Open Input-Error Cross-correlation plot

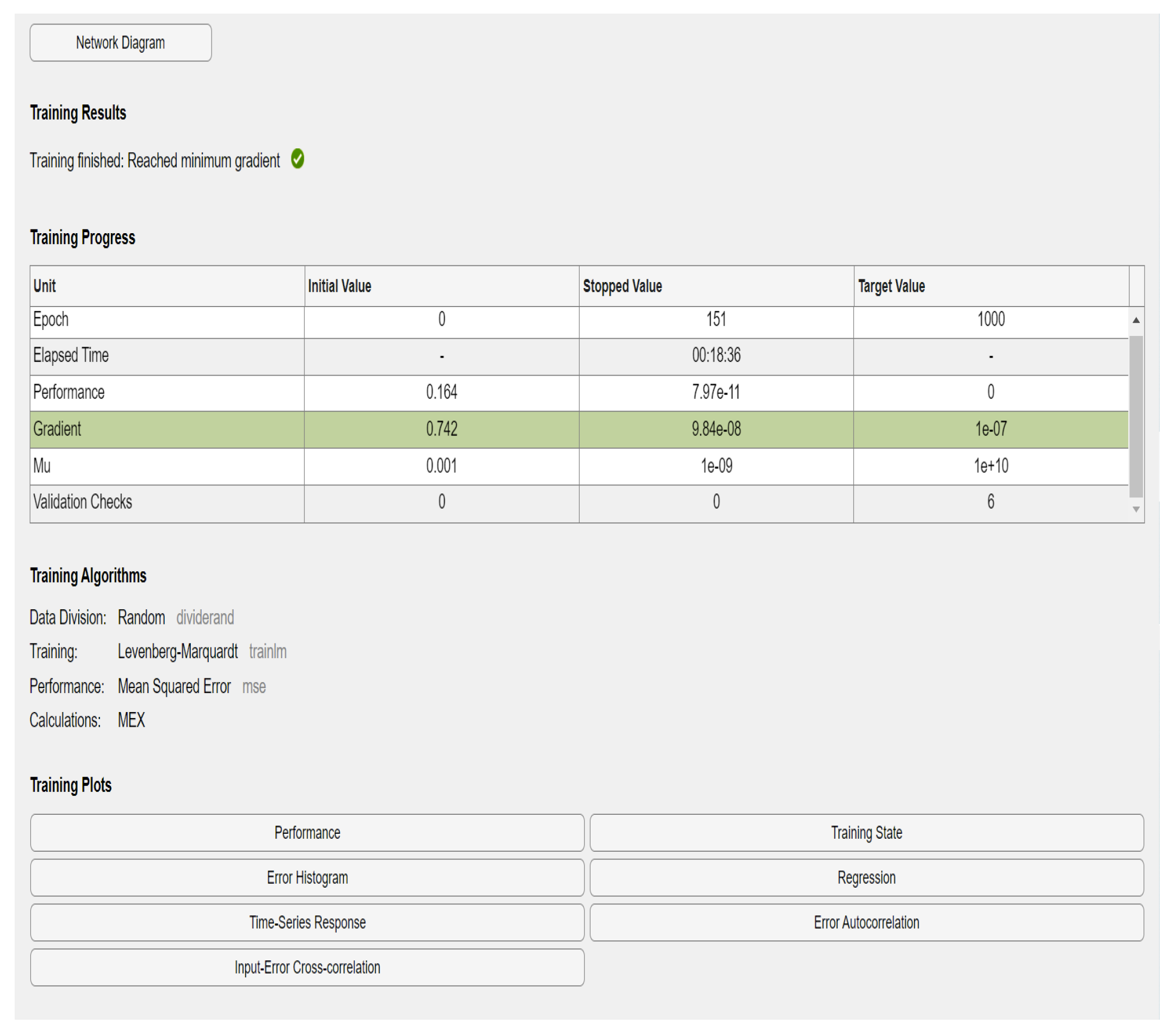[x=307, y=967]
